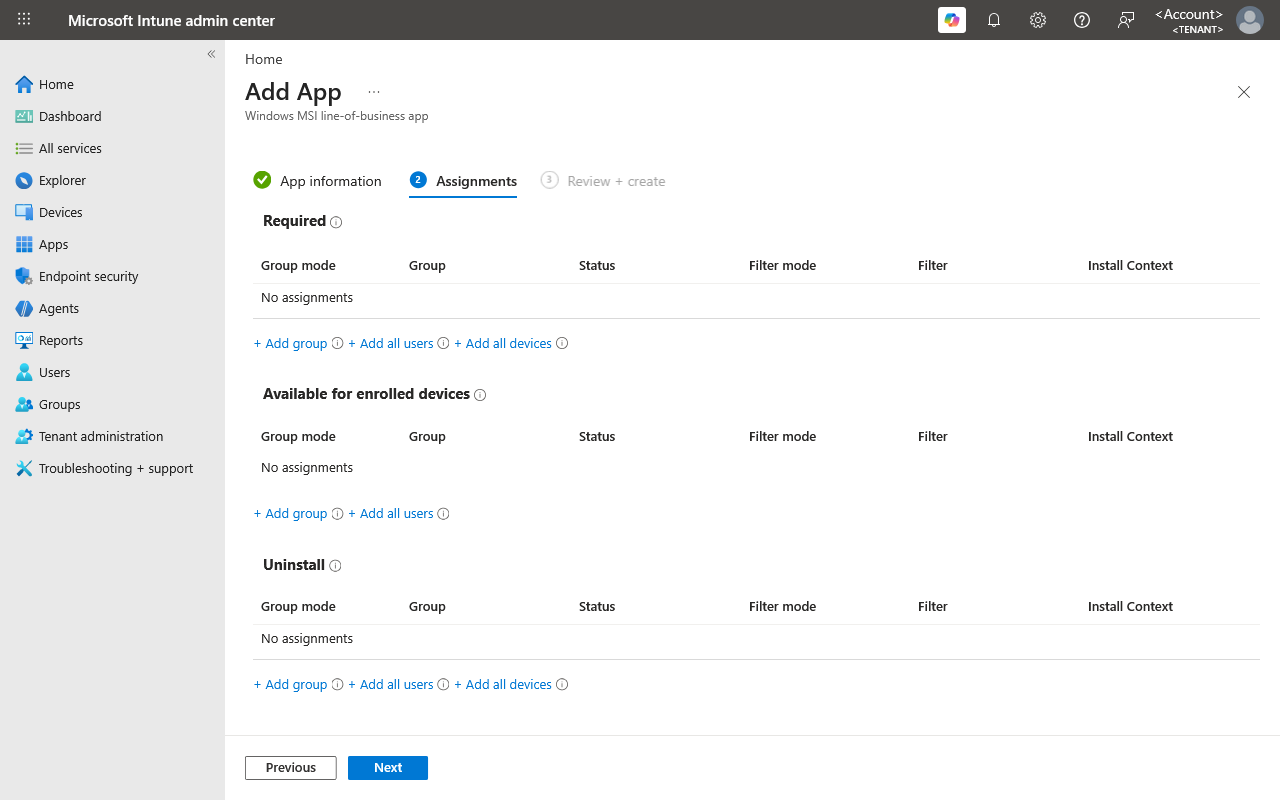Open the settings gear
Viewport: 1280px width, 800px height.
coord(1038,20)
